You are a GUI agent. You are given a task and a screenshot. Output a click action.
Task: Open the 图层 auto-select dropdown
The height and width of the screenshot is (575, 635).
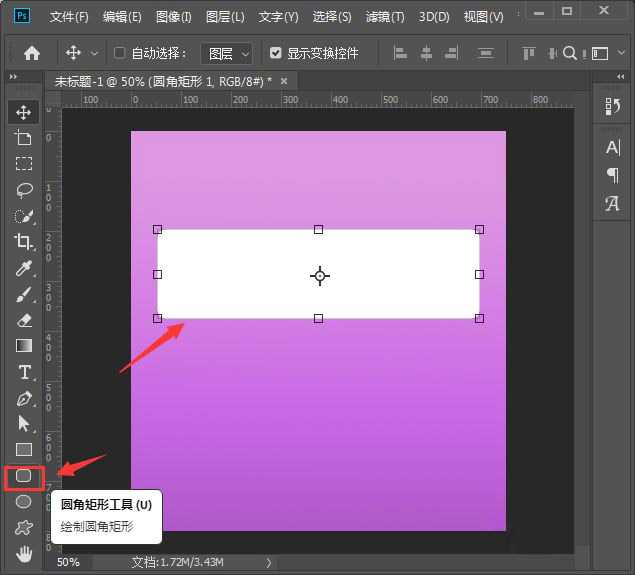pyautogui.click(x=226, y=53)
